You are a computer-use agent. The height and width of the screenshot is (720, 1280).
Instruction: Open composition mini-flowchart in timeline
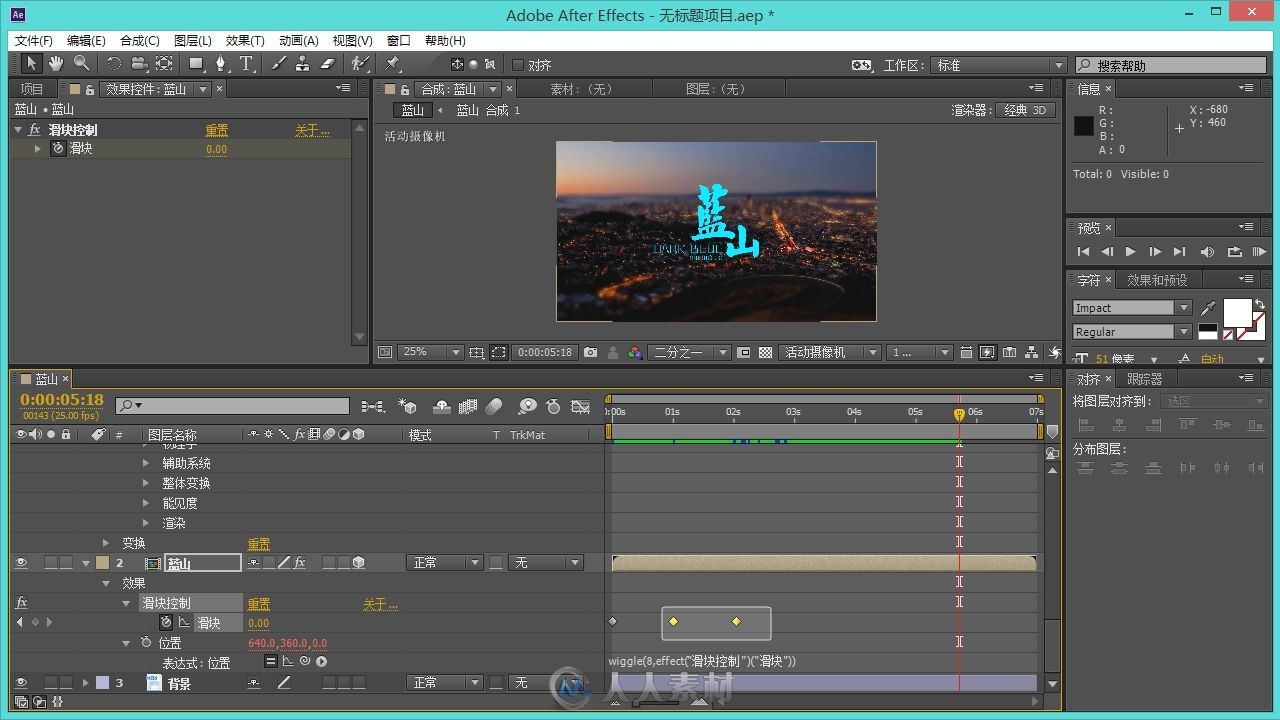coord(373,406)
